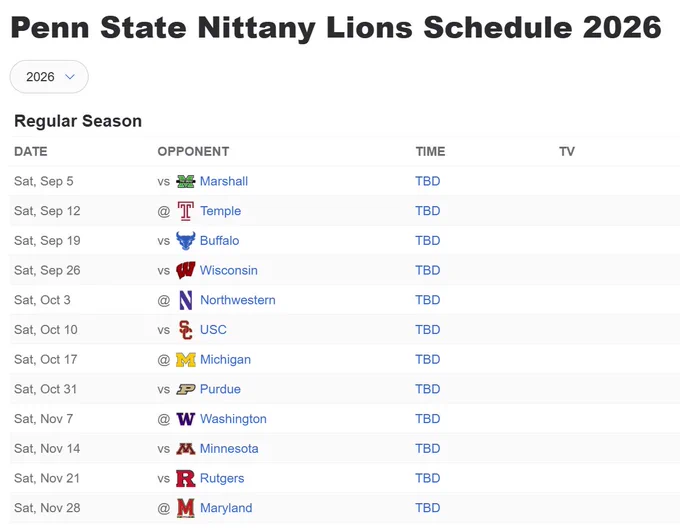Screen dimensions: 680x531
Task: Click TBD time for Maryland game
Action: tap(428, 508)
